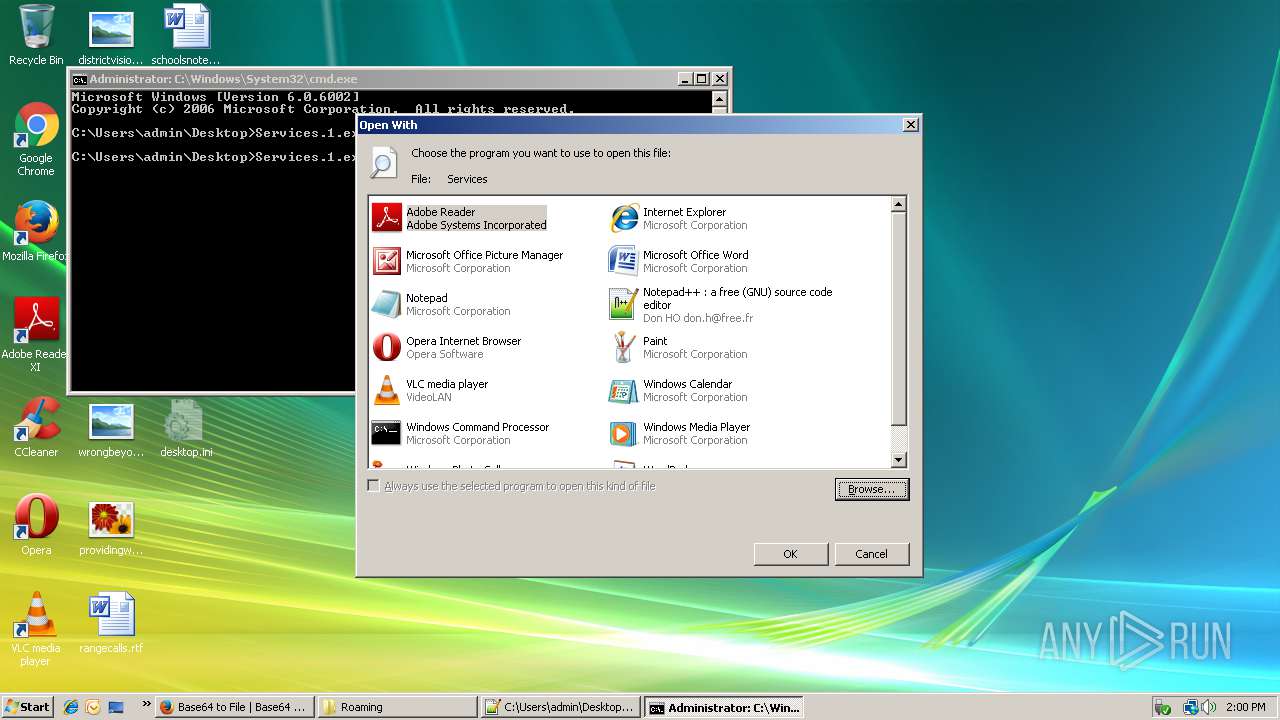Choose Internet Explorer from program list
Image resolution: width=1280 pixels, height=720 pixels.
tap(678, 218)
